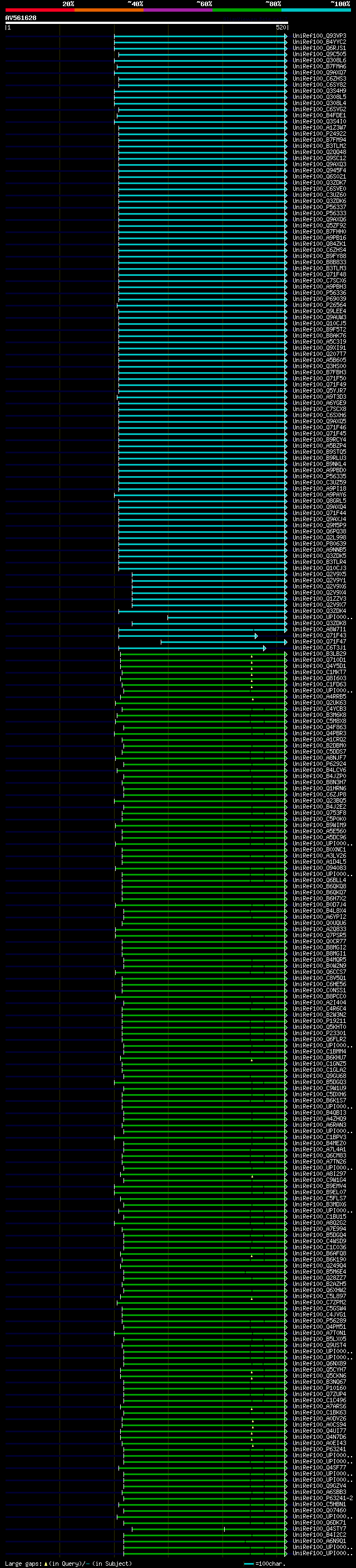Click the yellow gap marker on UniRef100_Q710D1 row
Screen dimensions: 356x1568
coord(251,662)
